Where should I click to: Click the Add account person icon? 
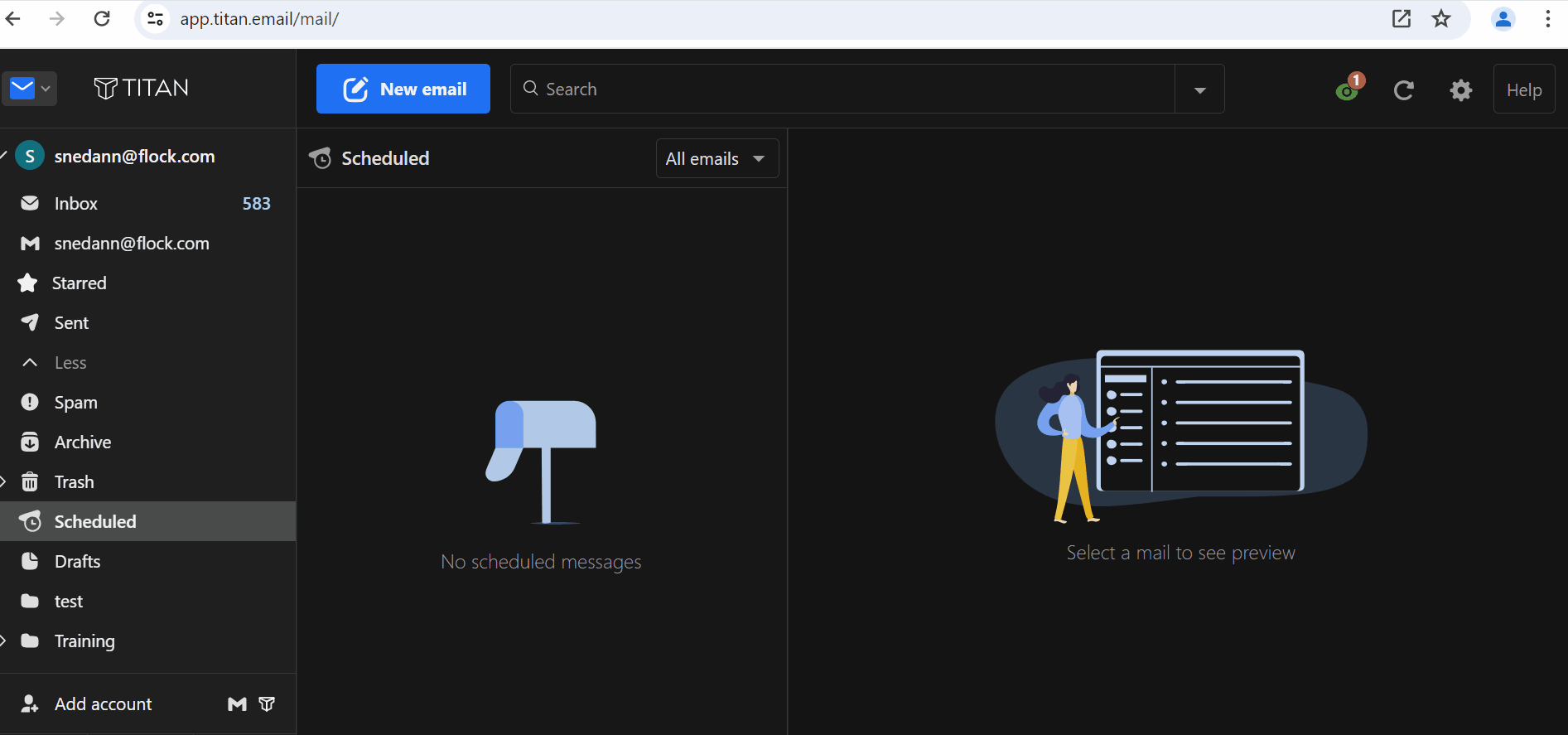click(30, 704)
